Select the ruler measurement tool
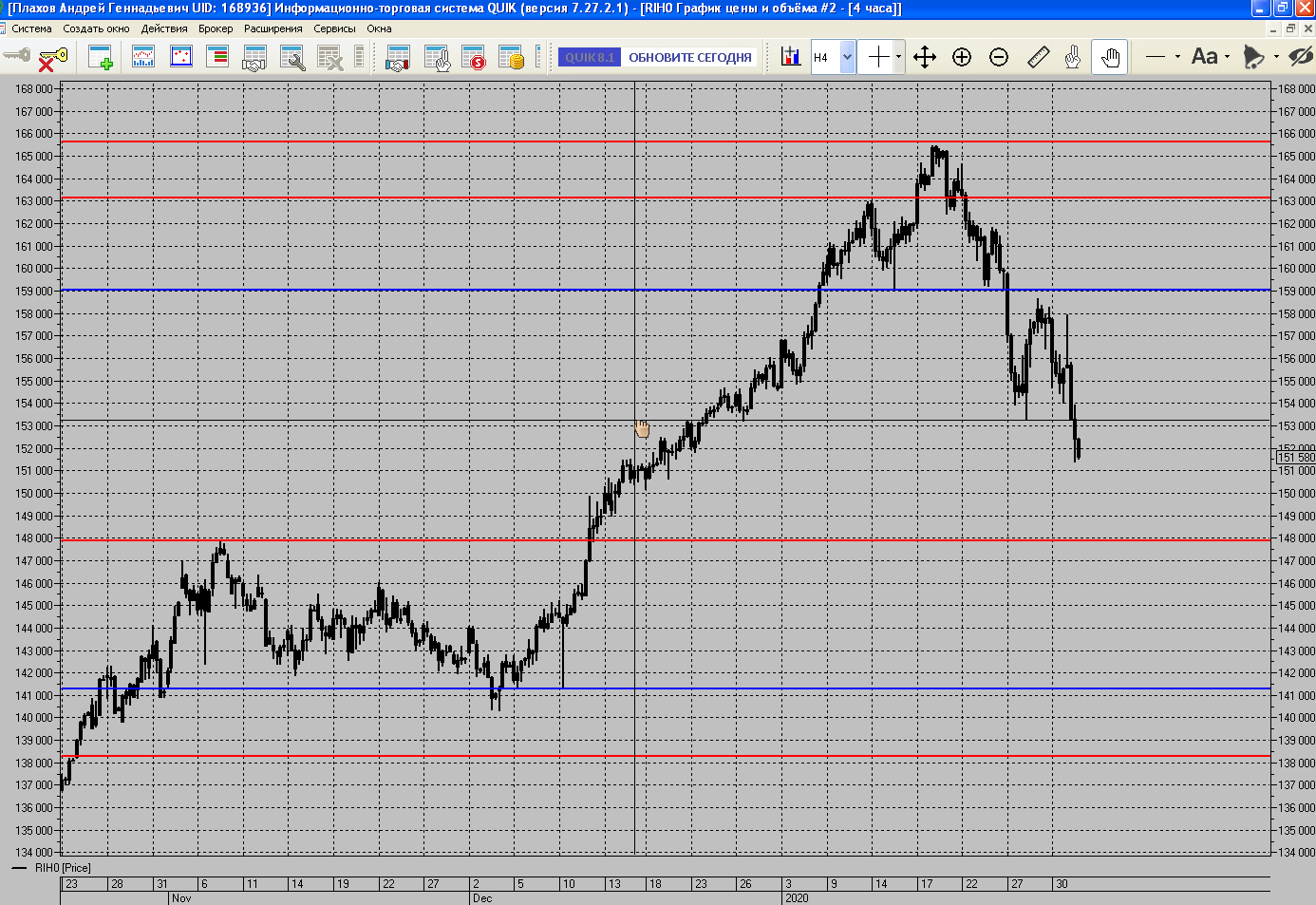The image size is (1316, 905). coord(1038,57)
